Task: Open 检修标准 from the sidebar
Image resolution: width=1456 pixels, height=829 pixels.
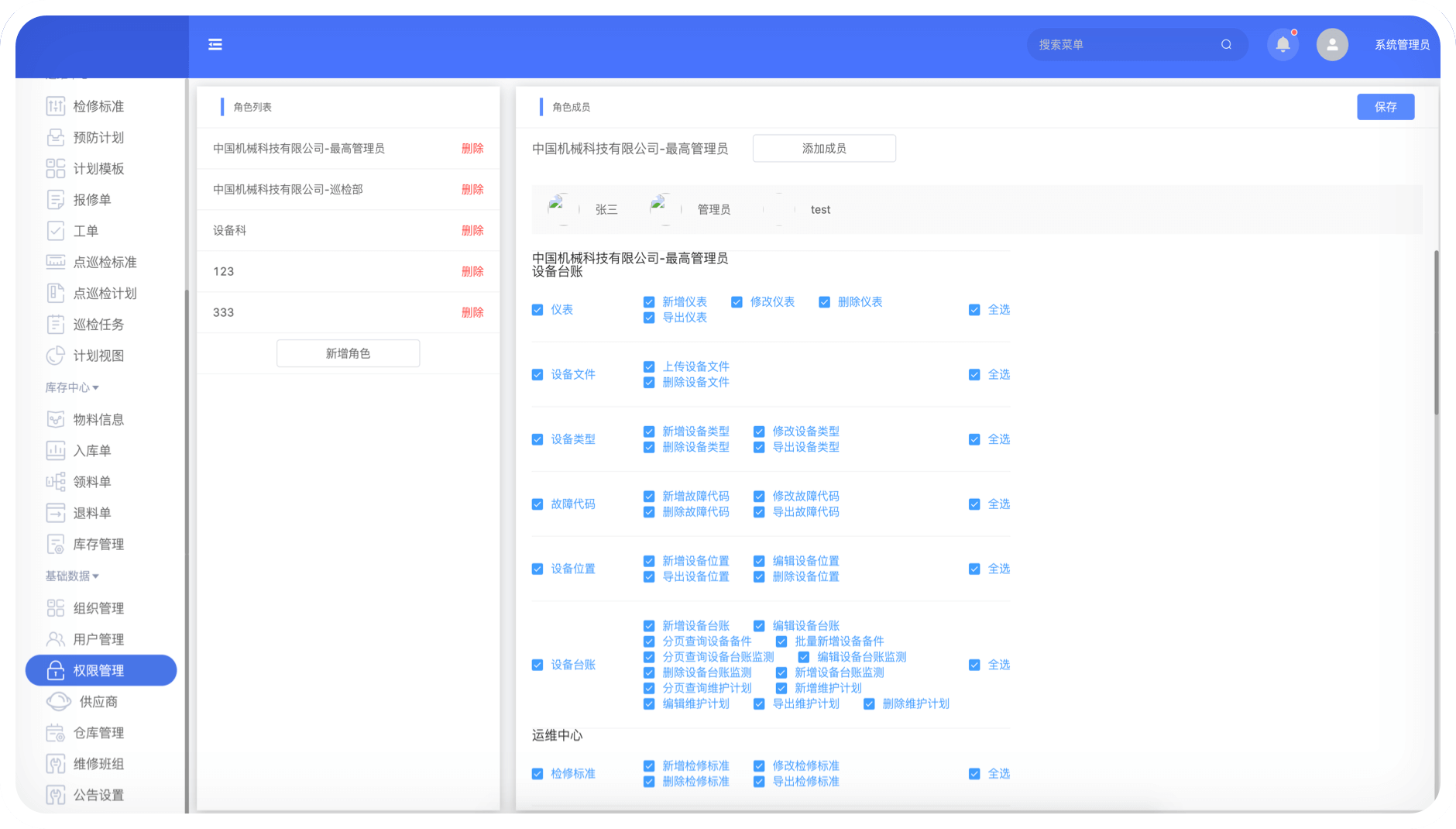Action: (98, 106)
